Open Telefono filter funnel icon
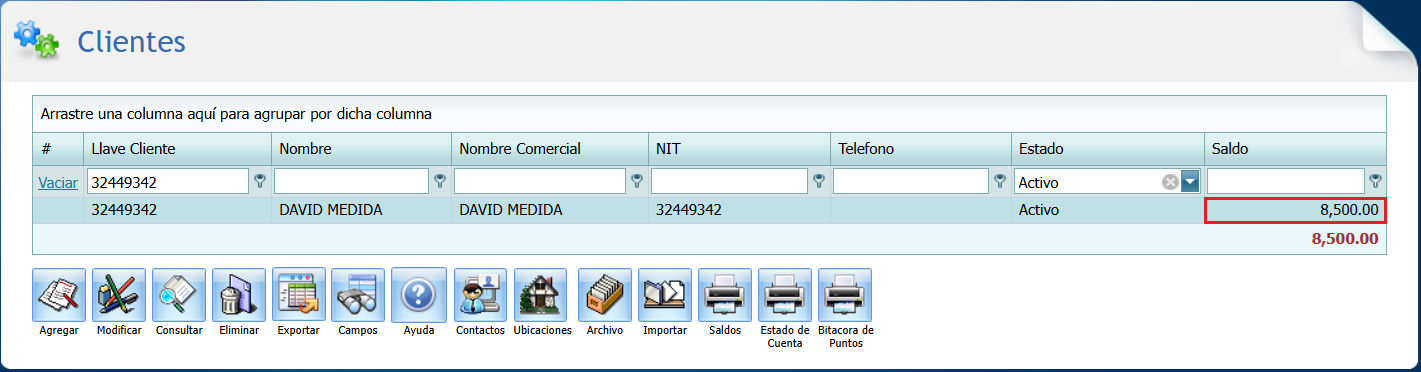The width and height of the screenshot is (1421, 372). click(x=1000, y=181)
